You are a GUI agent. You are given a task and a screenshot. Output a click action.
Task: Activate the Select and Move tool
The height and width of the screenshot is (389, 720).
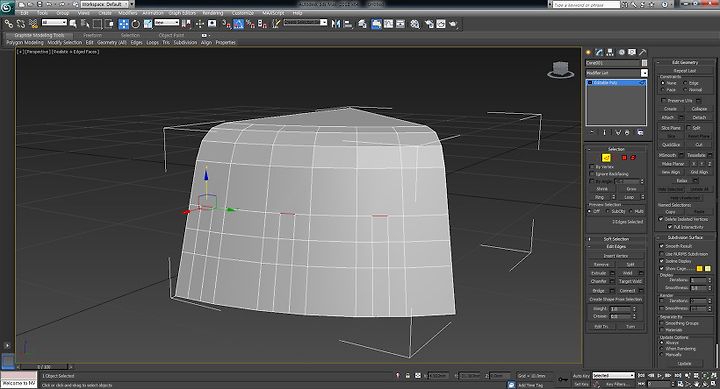[x=124, y=24]
